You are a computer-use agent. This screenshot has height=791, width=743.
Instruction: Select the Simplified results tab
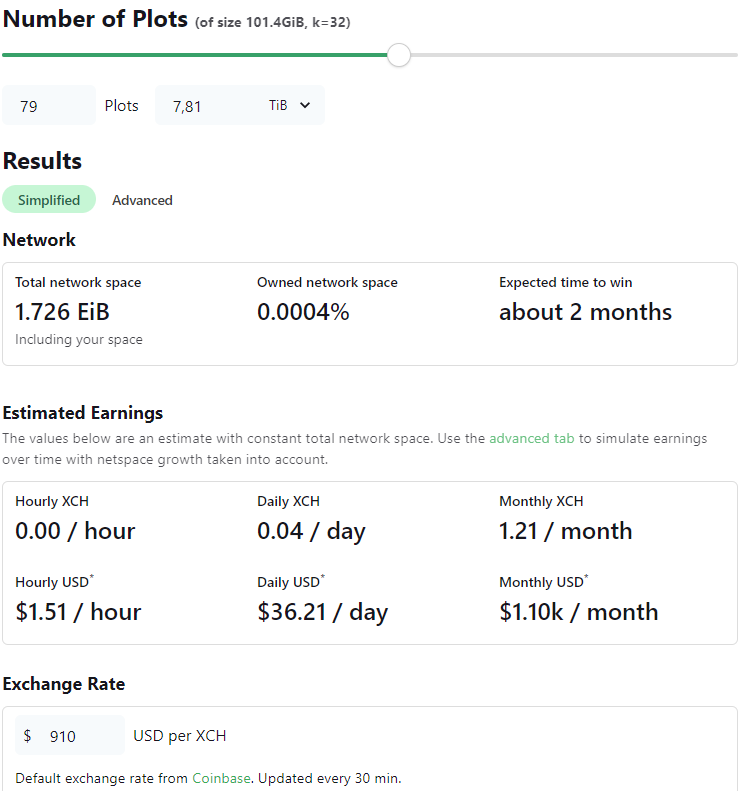49,200
